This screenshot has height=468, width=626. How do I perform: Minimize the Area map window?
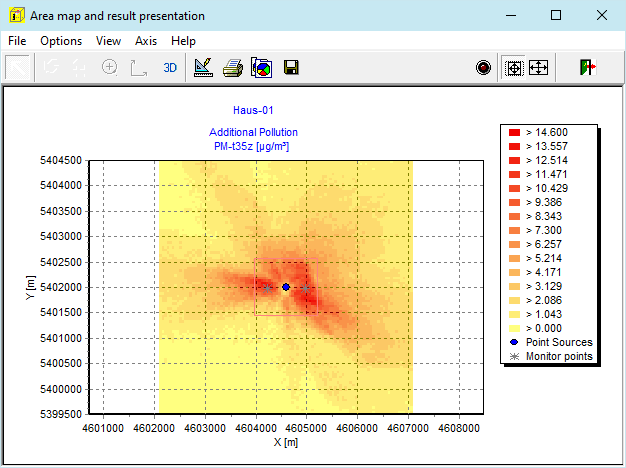(511, 15)
